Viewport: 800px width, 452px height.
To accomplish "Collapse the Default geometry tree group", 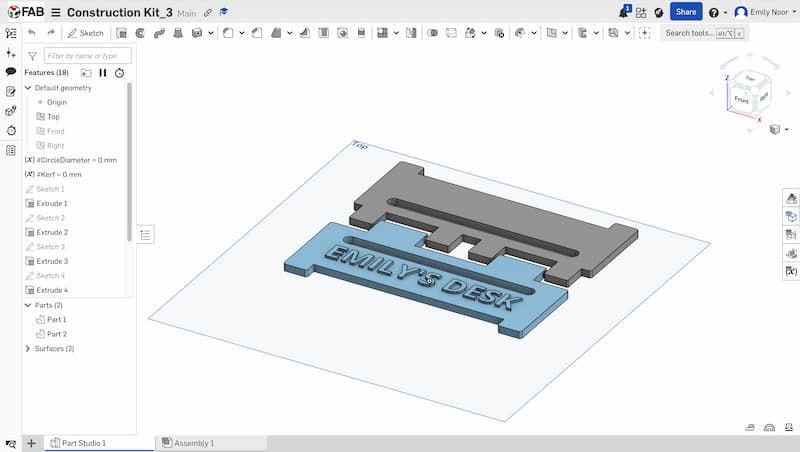I will tap(28, 88).
